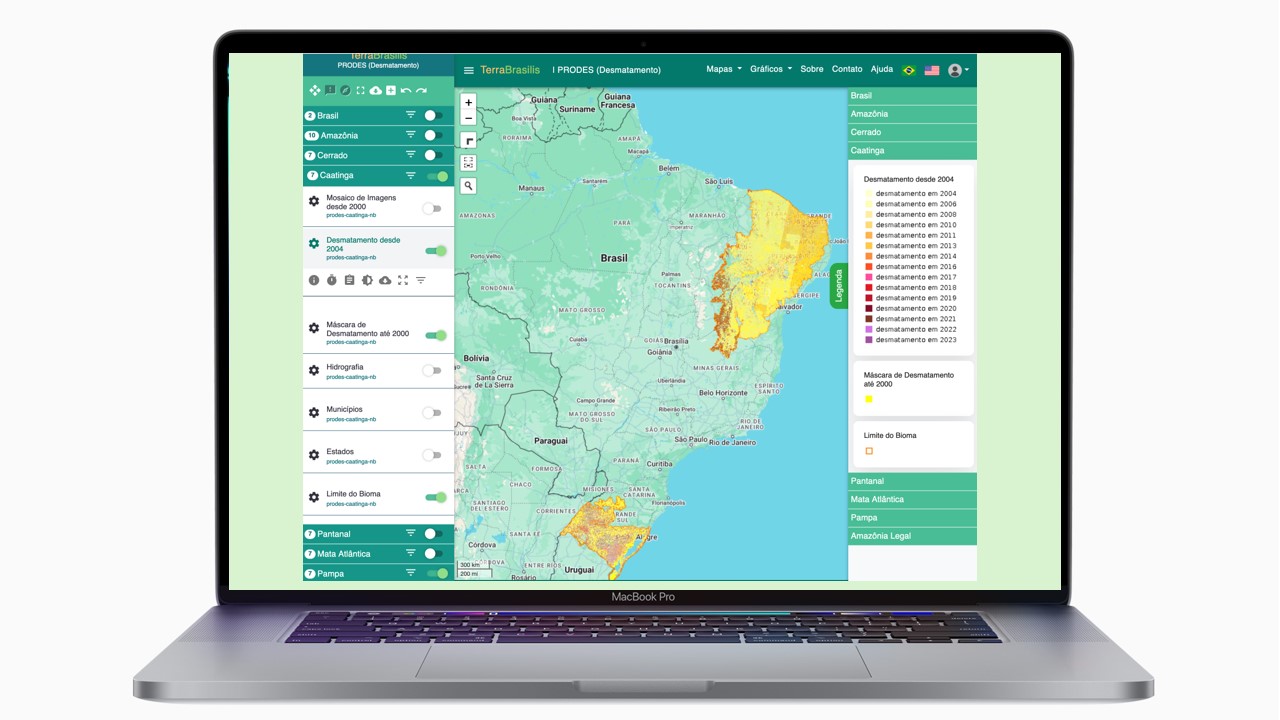
Task: Click the map search magnifier button
Action: [x=469, y=186]
